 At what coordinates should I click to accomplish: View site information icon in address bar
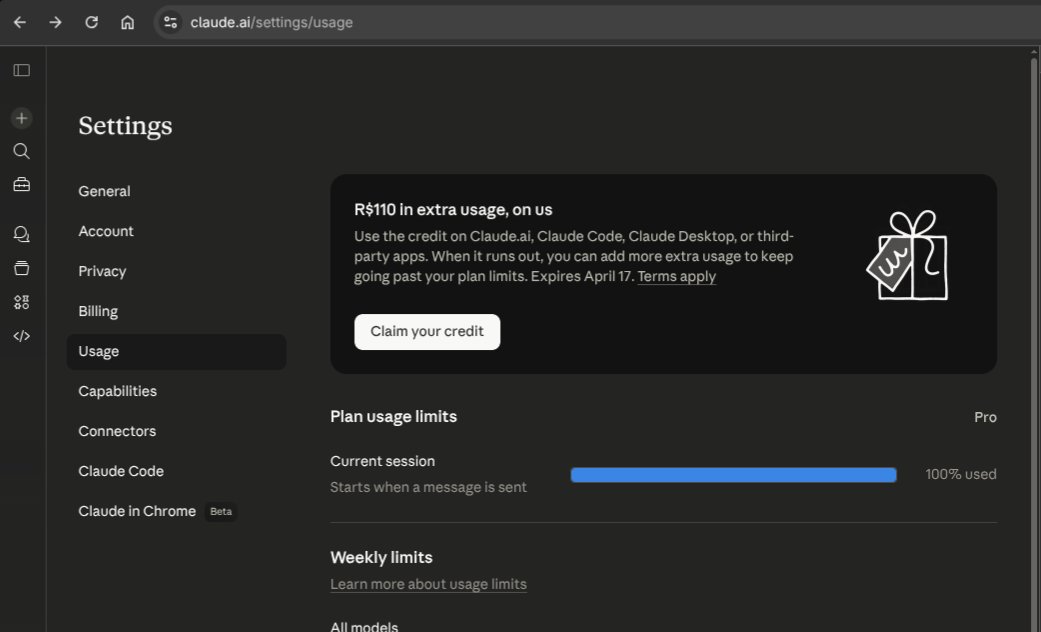tap(171, 23)
